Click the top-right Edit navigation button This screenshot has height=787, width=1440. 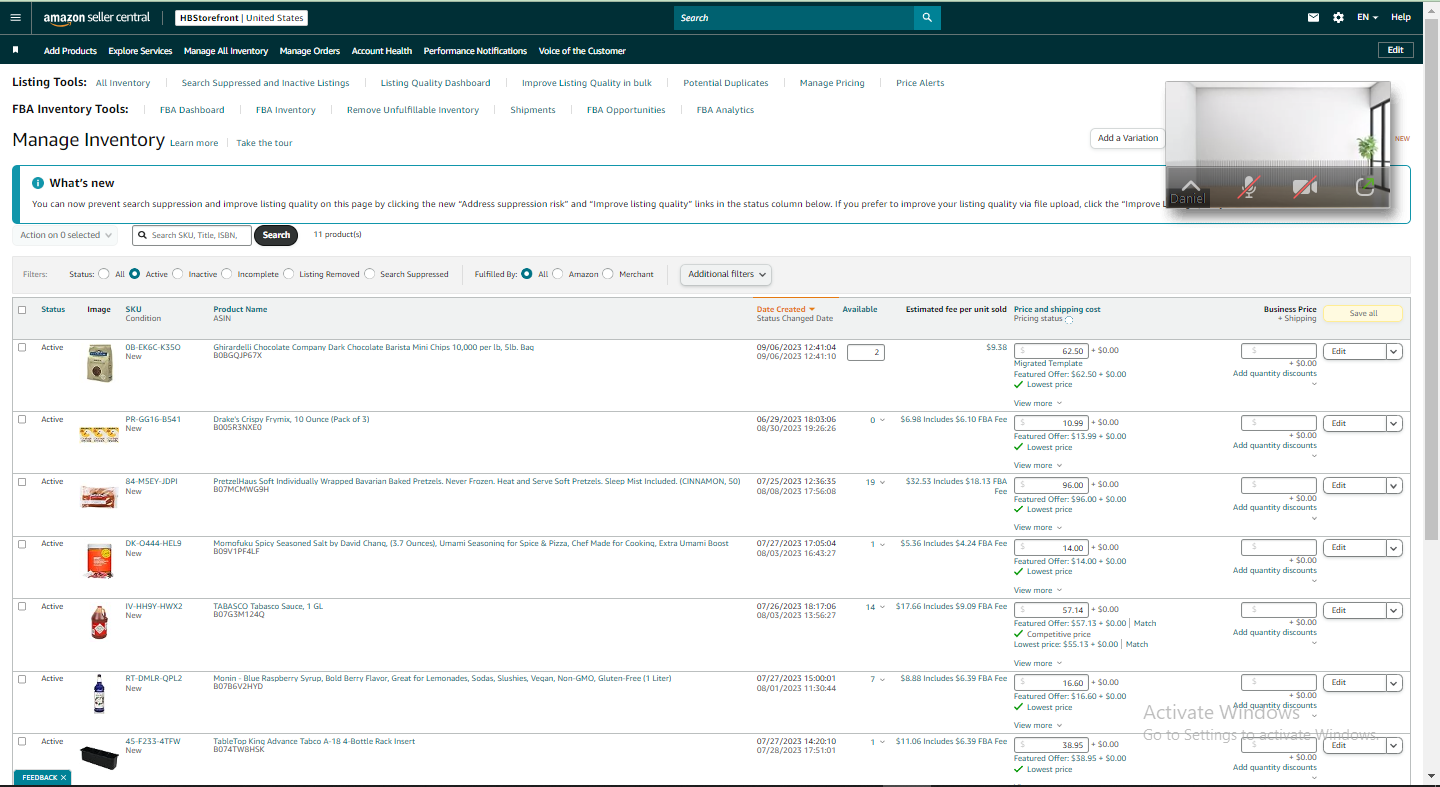pyautogui.click(x=1396, y=50)
